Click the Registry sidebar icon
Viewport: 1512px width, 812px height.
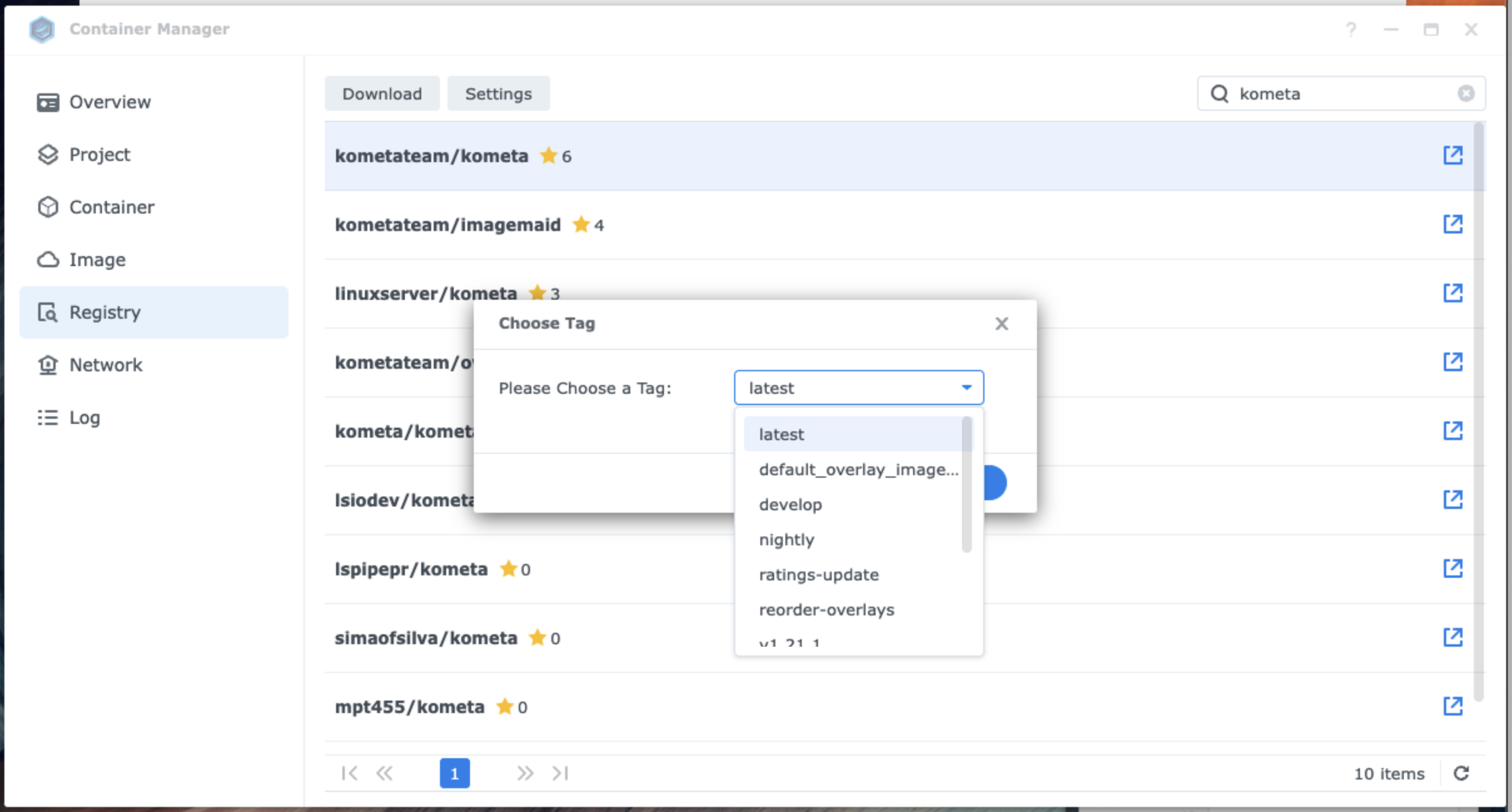click(x=48, y=312)
